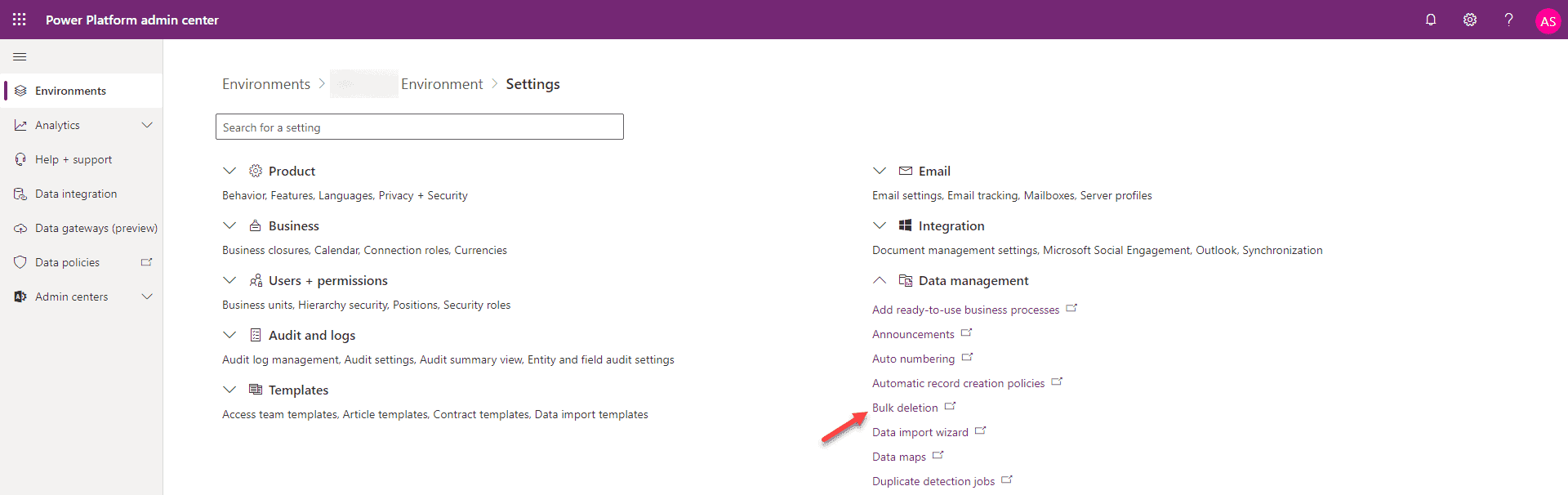Click the Help + support headset icon

(x=20, y=159)
